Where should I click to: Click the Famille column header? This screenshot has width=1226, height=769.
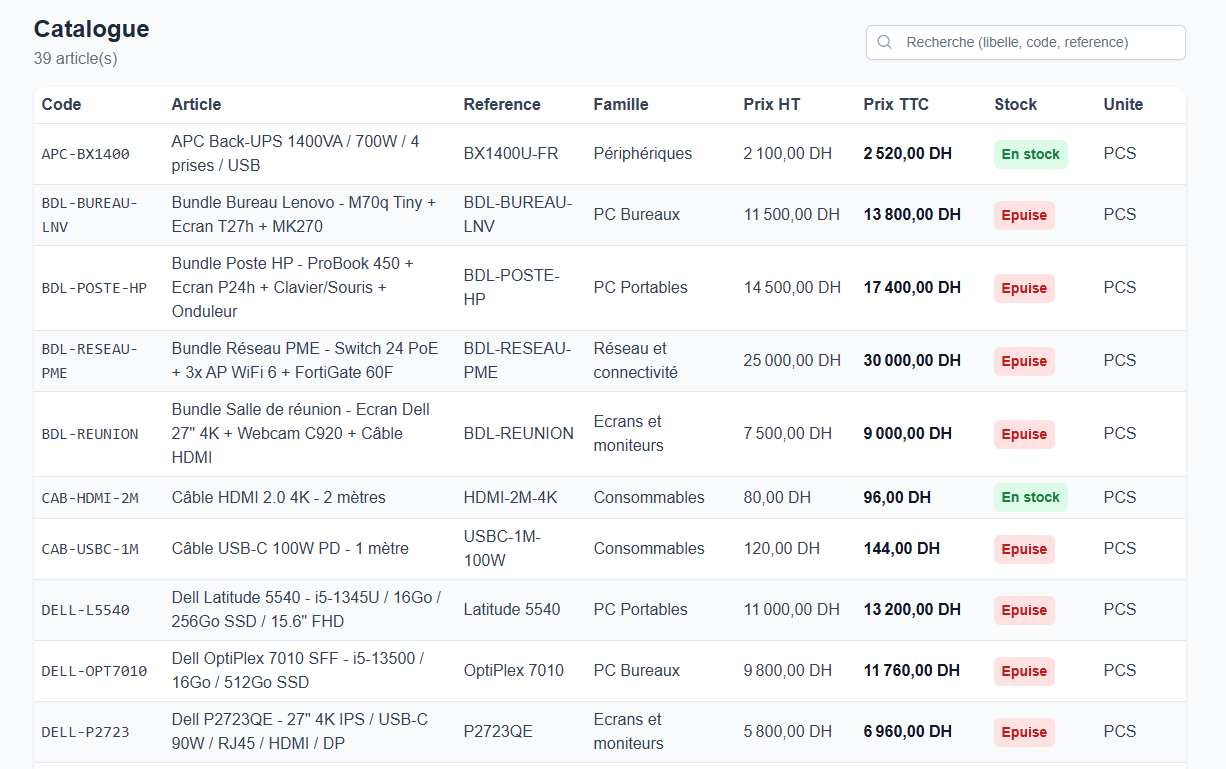pyautogui.click(x=621, y=104)
